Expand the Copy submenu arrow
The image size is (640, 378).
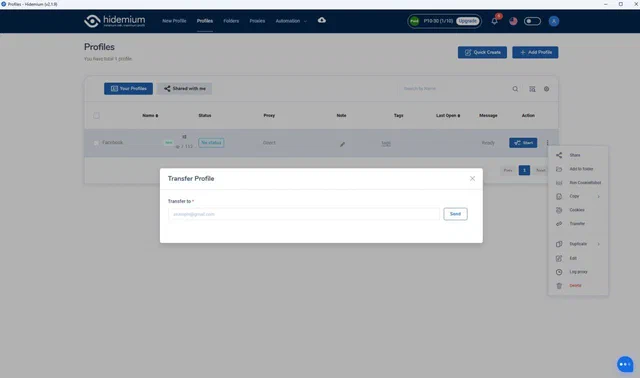[x=598, y=196]
